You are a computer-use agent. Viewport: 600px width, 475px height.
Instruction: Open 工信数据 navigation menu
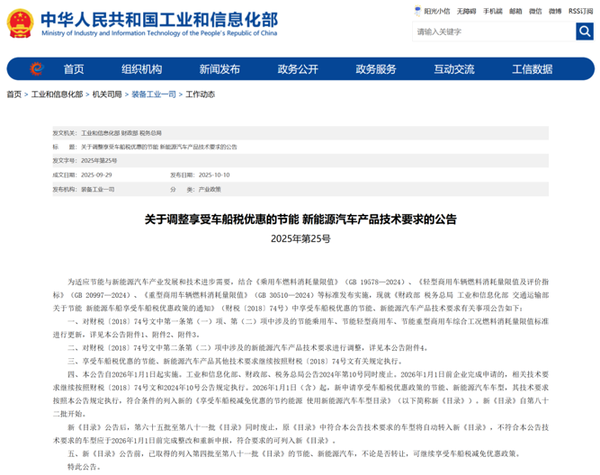(x=531, y=69)
